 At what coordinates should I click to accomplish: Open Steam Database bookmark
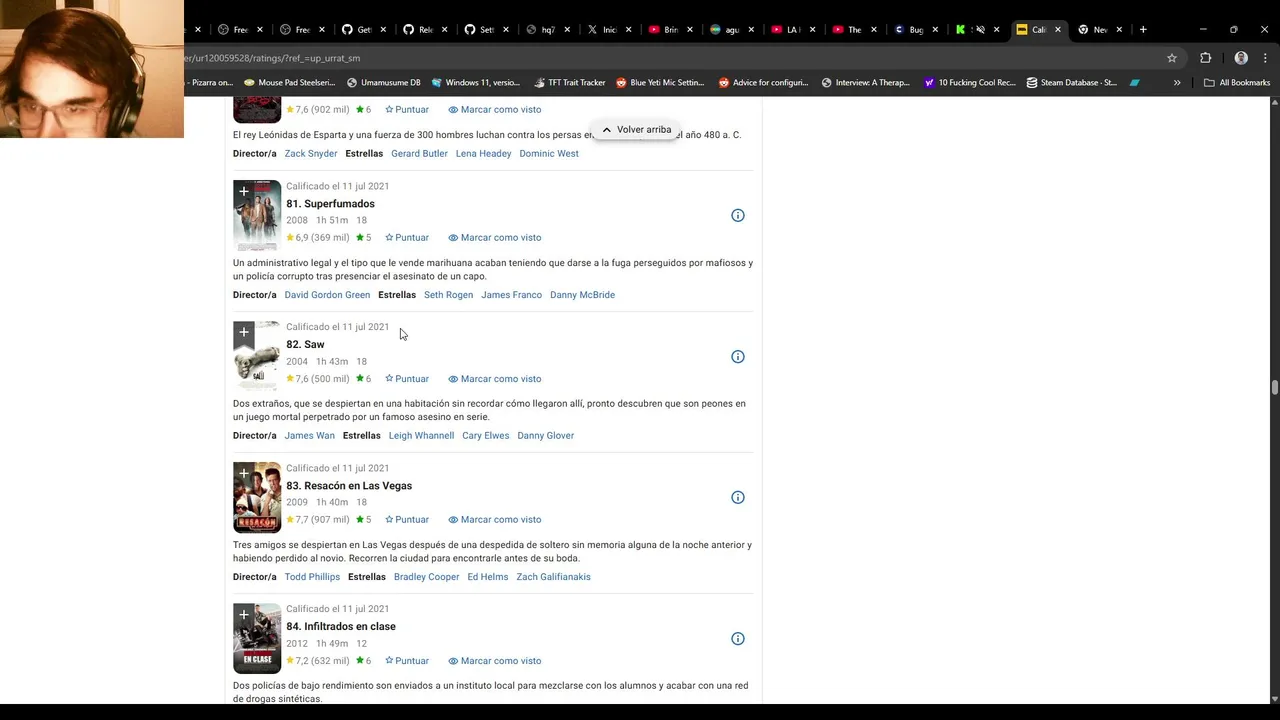(x=1071, y=83)
